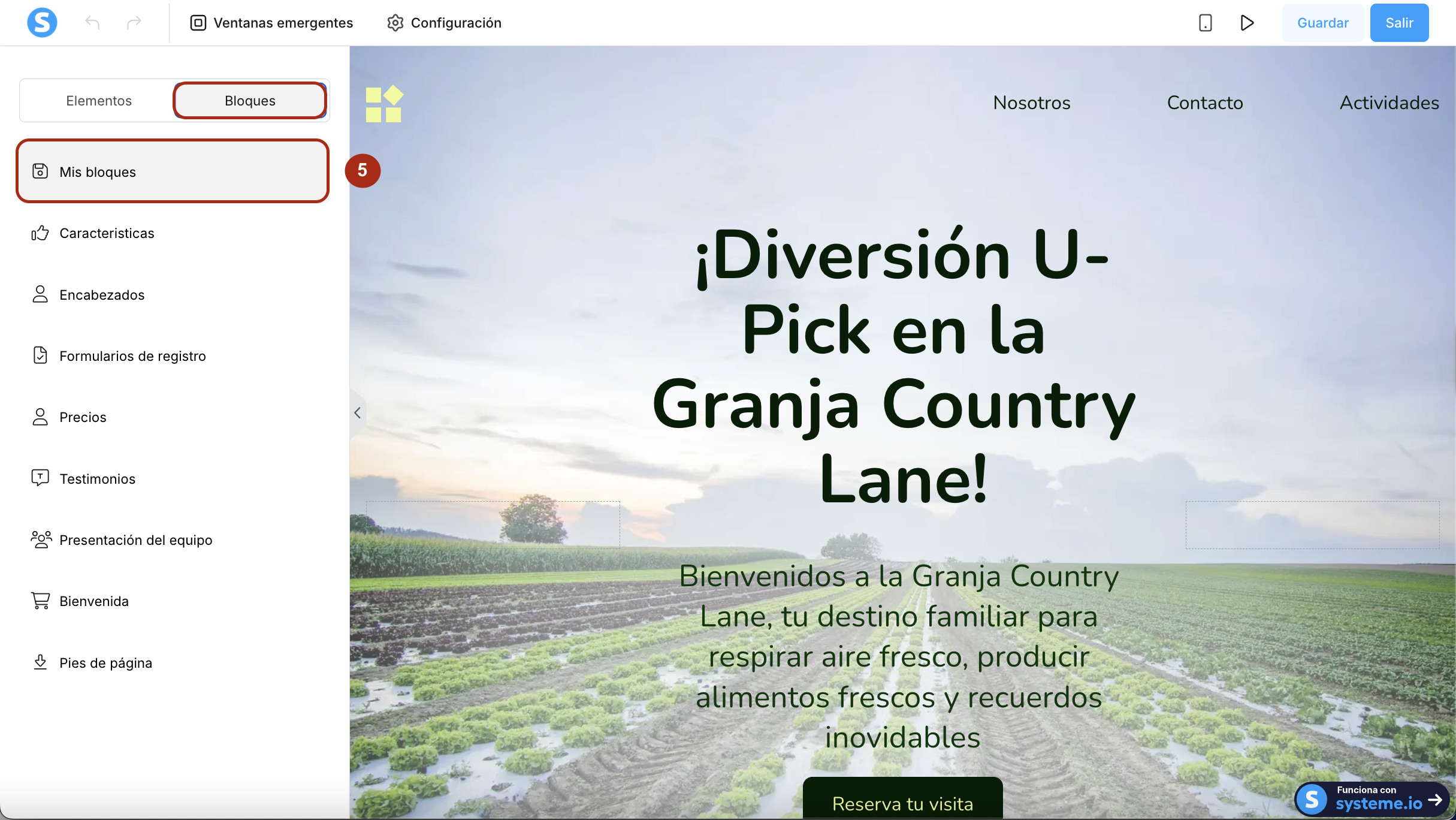The width and height of the screenshot is (1456, 820).
Task: Click the undo arrow icon
Action: 92,23
